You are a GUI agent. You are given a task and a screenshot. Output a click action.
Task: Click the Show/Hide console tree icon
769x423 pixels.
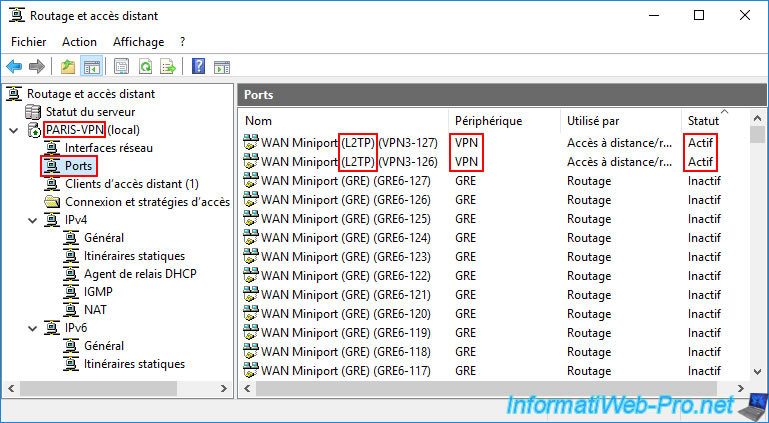91,67
